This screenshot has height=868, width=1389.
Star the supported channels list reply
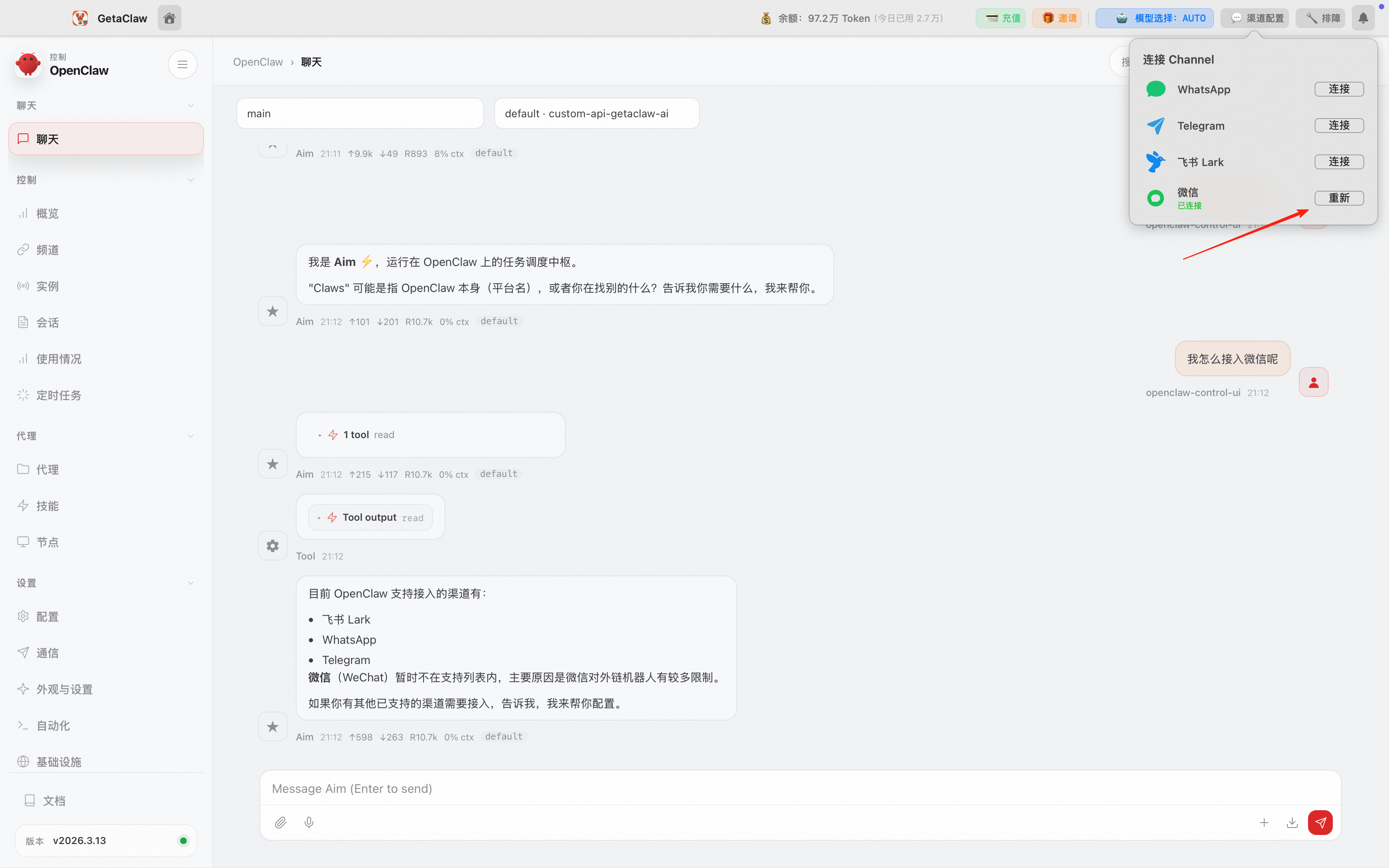[x=273, y=727]
